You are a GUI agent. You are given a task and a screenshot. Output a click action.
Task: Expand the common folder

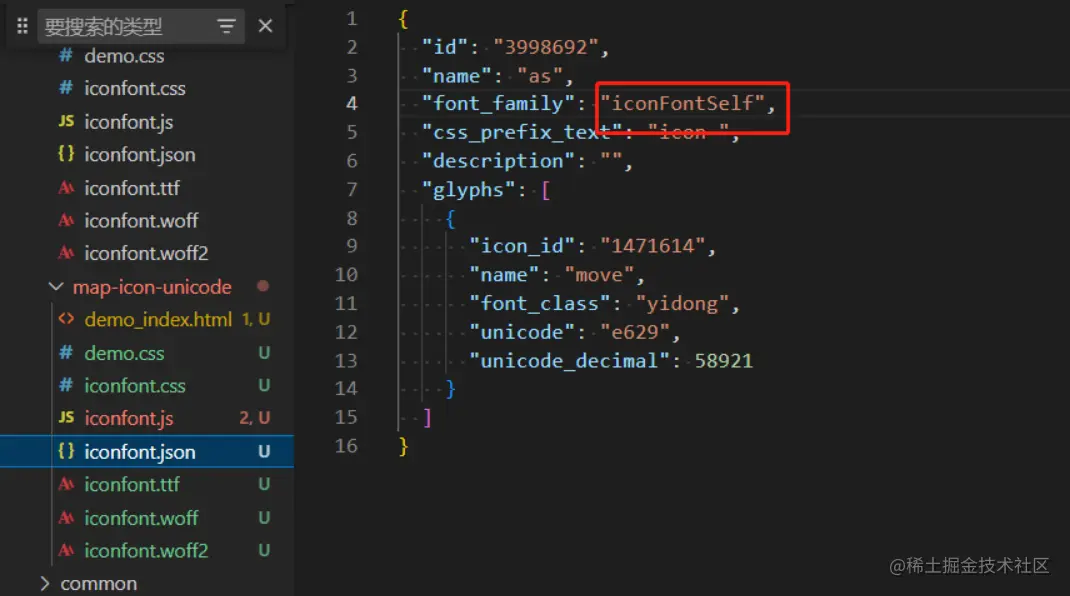[x=44, y=583]
